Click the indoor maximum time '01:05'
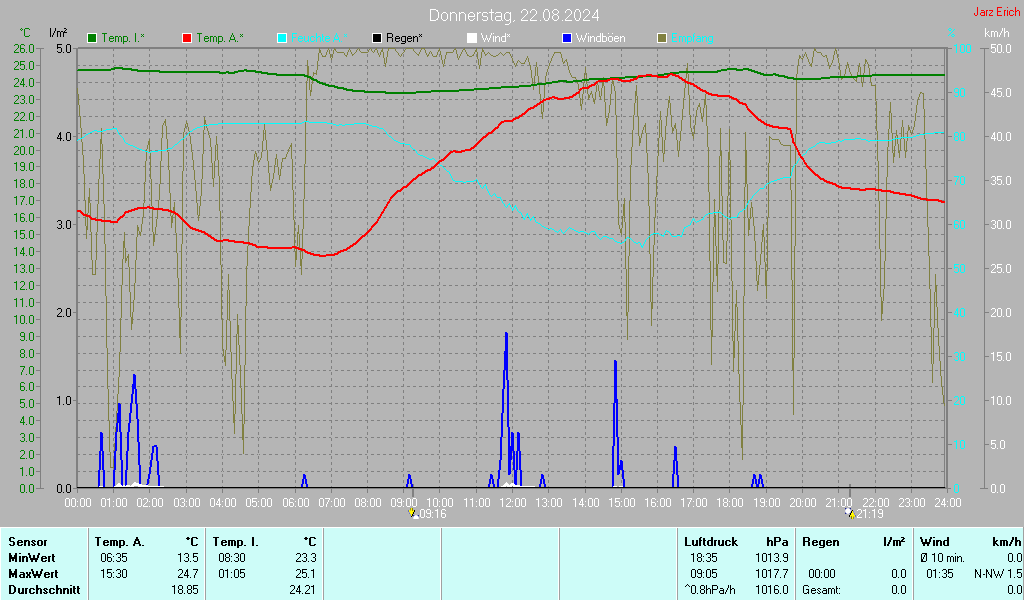 pos(232,574)
